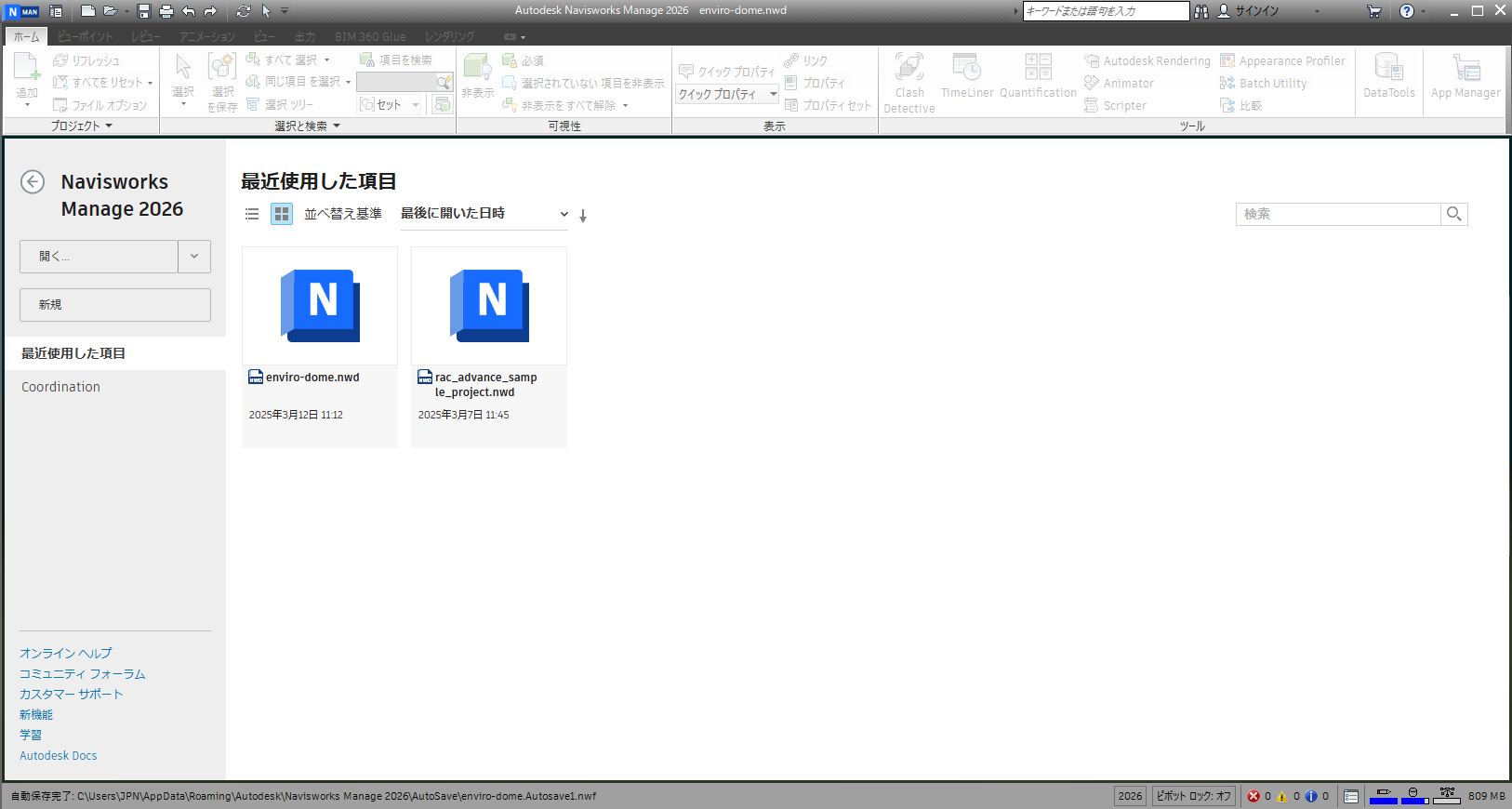Expand the Add (追加) dropdown arrow
The height and width of the screenshot is (809, 1512).
tap(27, 105)
